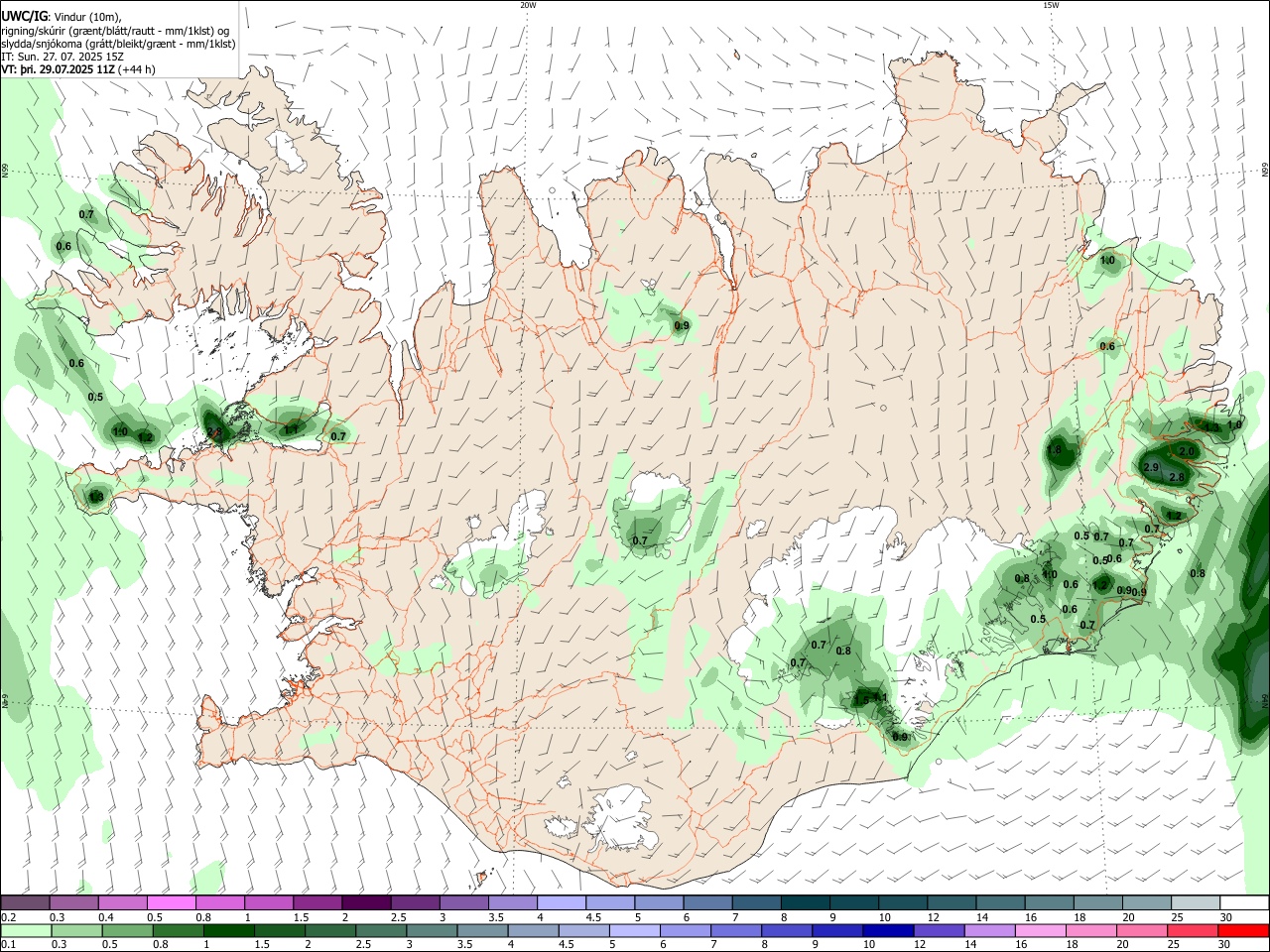Click the '2.9' precipitation value on the map
This screenshot has width=1270, height=952.
tap(1151, 467)
